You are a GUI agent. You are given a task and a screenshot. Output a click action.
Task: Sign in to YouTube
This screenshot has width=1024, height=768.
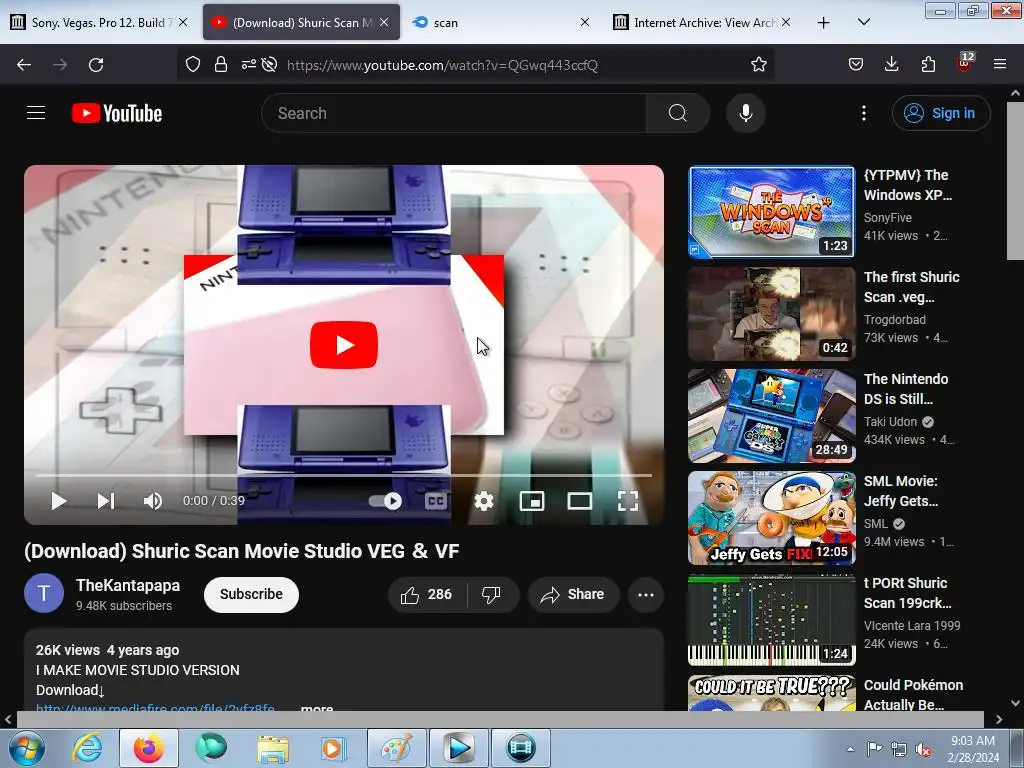[x=940, y=113]
